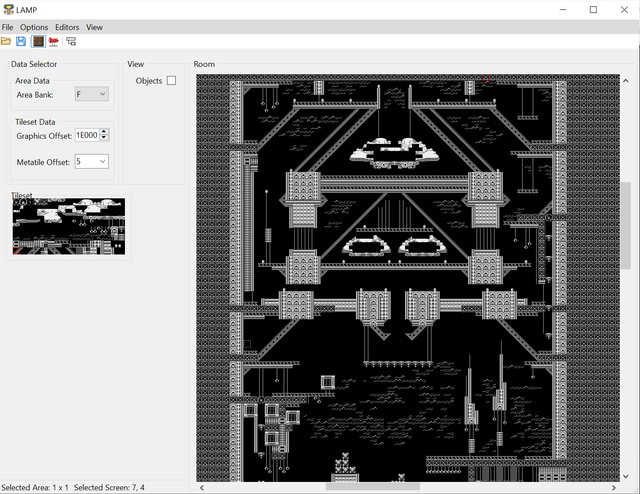The width and height of the screenshot is (640, 494).
Task: Select the brown tile editing mode icon
Action: [x=38, y=41]
